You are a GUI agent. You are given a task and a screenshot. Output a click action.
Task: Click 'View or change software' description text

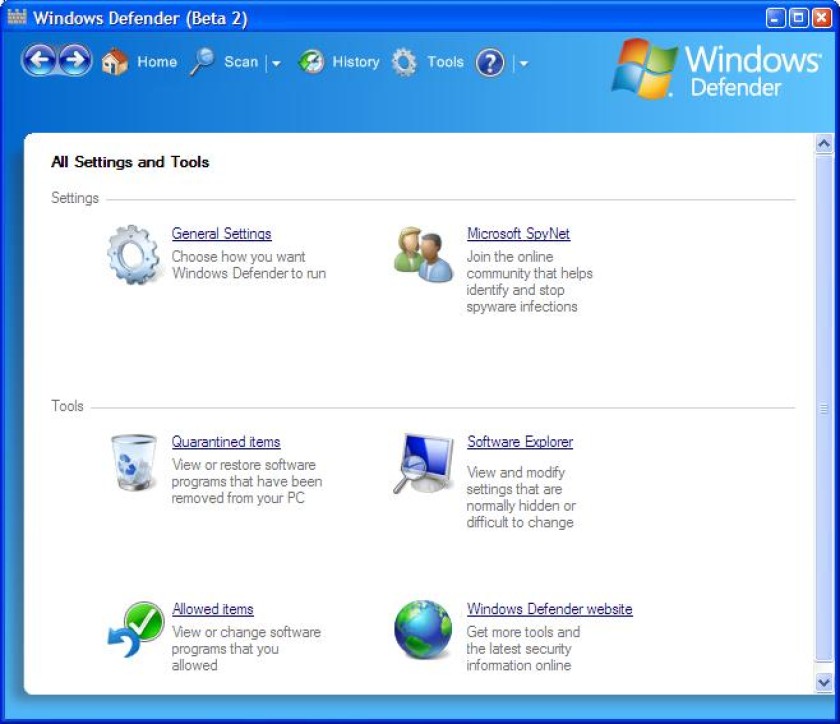(246, 648)
